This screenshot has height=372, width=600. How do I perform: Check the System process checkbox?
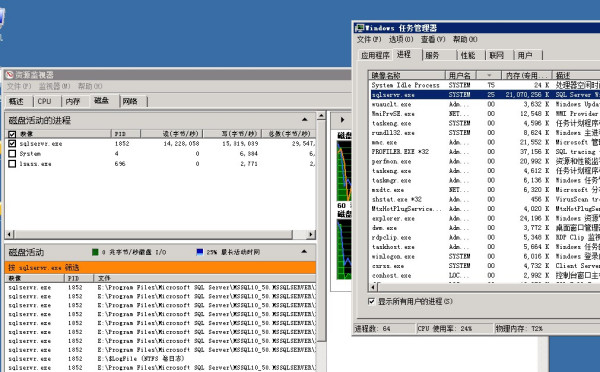12,153
